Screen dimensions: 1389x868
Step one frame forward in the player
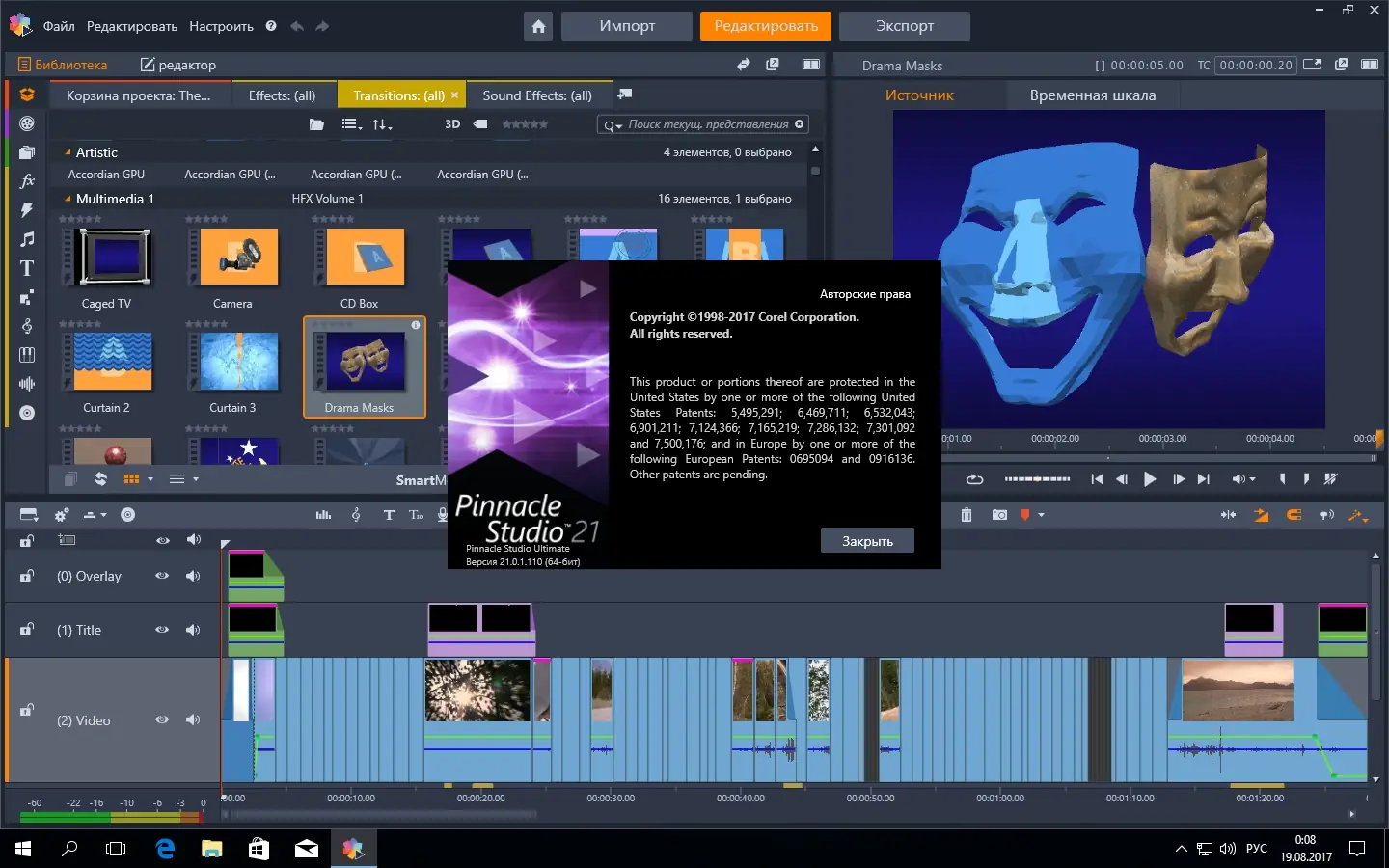1178,479
